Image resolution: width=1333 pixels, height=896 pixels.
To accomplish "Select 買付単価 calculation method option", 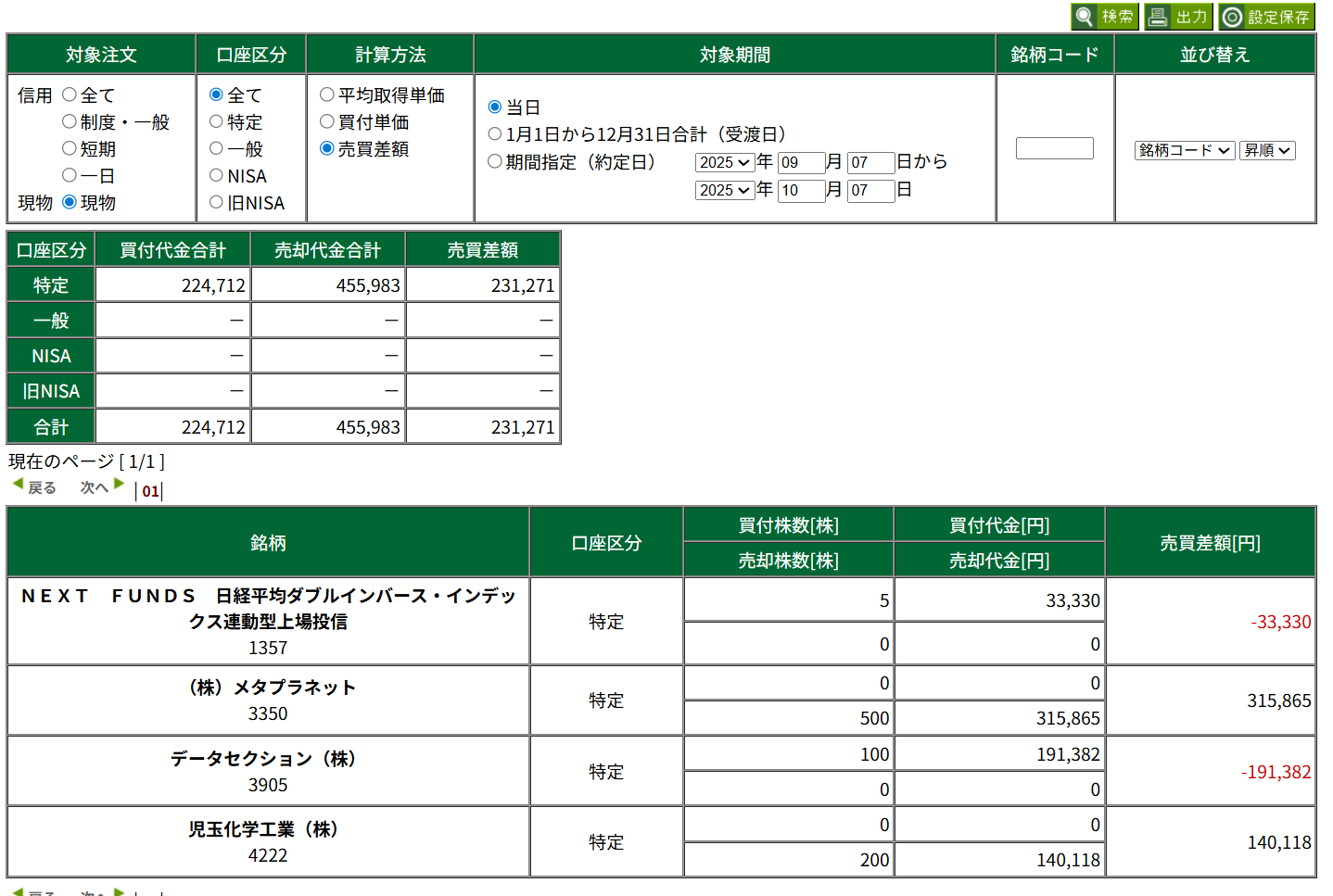I will click(327, 121).
